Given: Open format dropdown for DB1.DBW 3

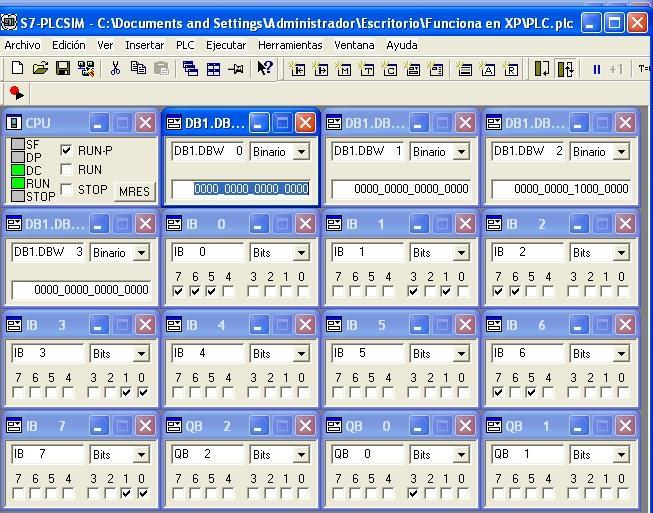Looking at the screenshot, I should 141,252.
